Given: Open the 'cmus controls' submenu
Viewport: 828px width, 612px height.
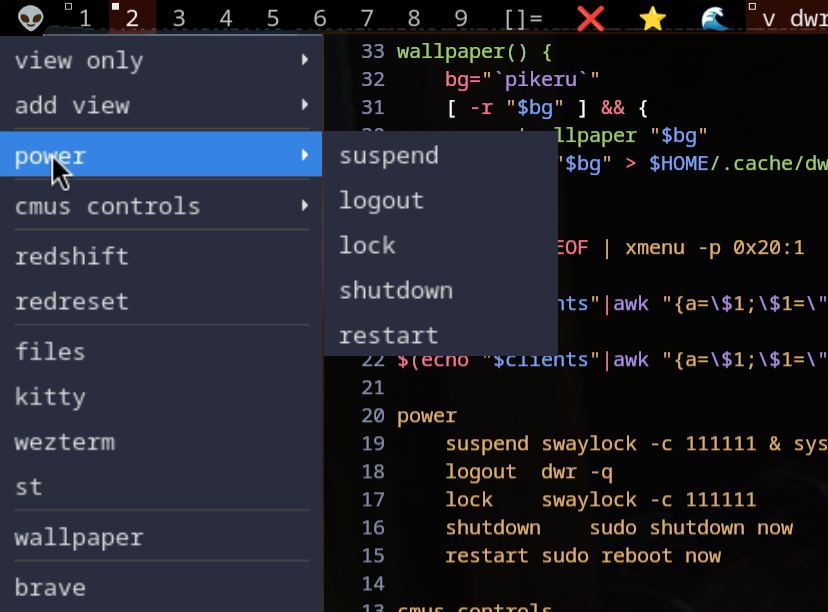Looking at the screenshot, I should [x=161, y=205].
